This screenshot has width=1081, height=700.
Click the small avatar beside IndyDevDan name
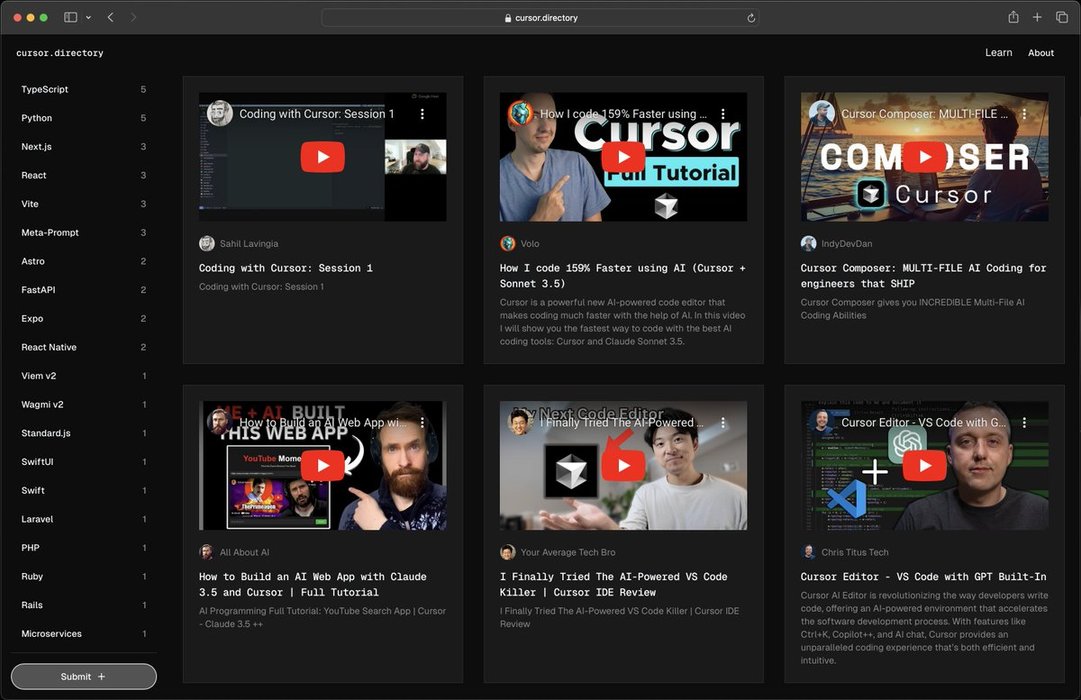(809, 243)
